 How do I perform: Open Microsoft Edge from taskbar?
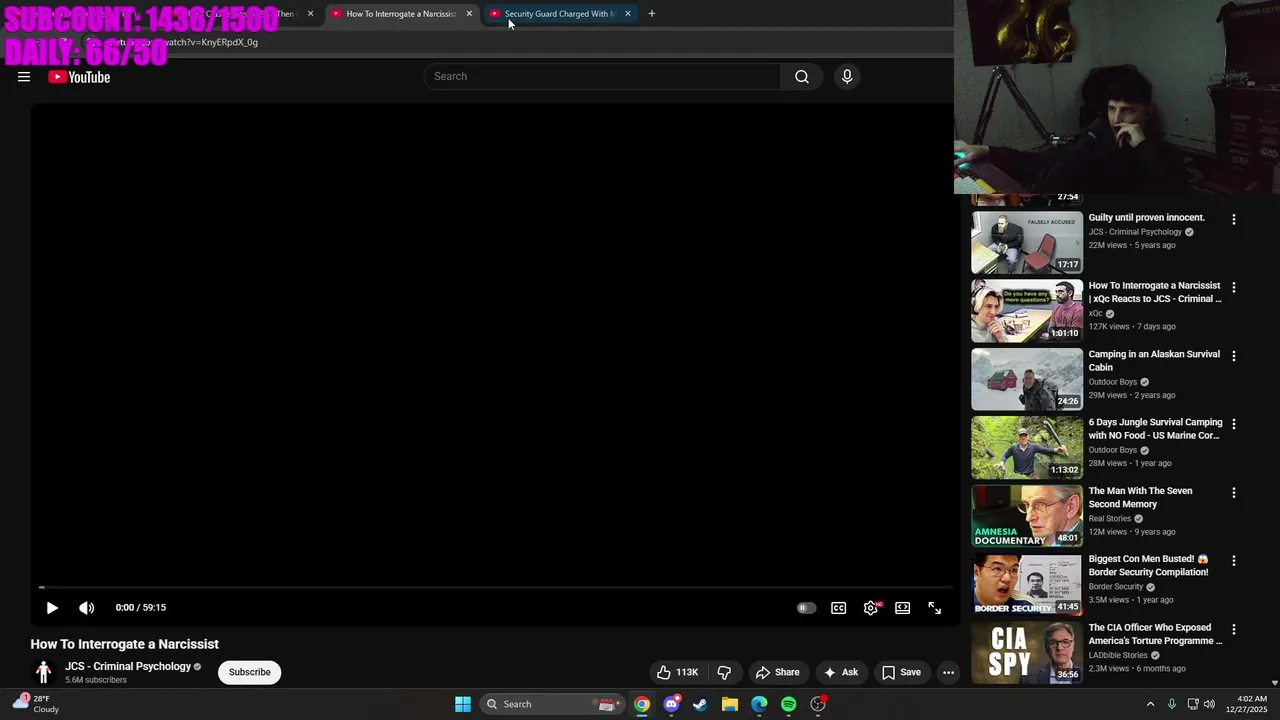(x=759, y=704)
